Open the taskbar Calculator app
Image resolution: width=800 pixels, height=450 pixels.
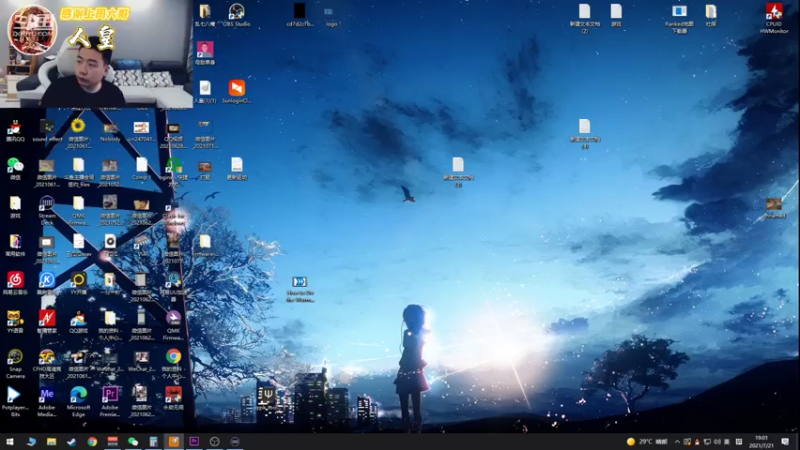153,441
